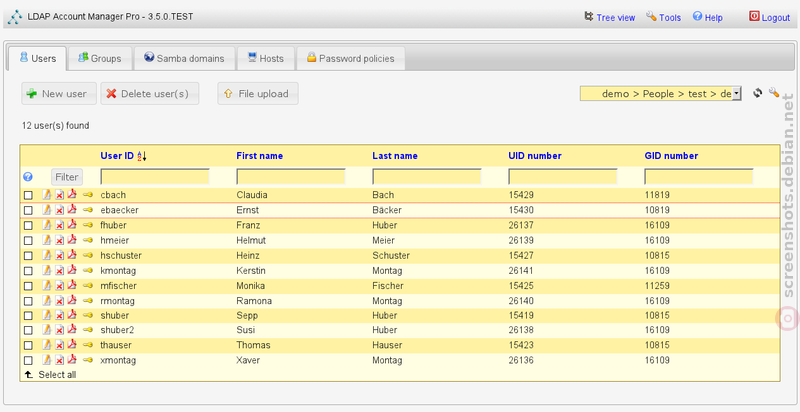Focus the GID number filter field
The image size is (800, 412).
click(699, 176)
